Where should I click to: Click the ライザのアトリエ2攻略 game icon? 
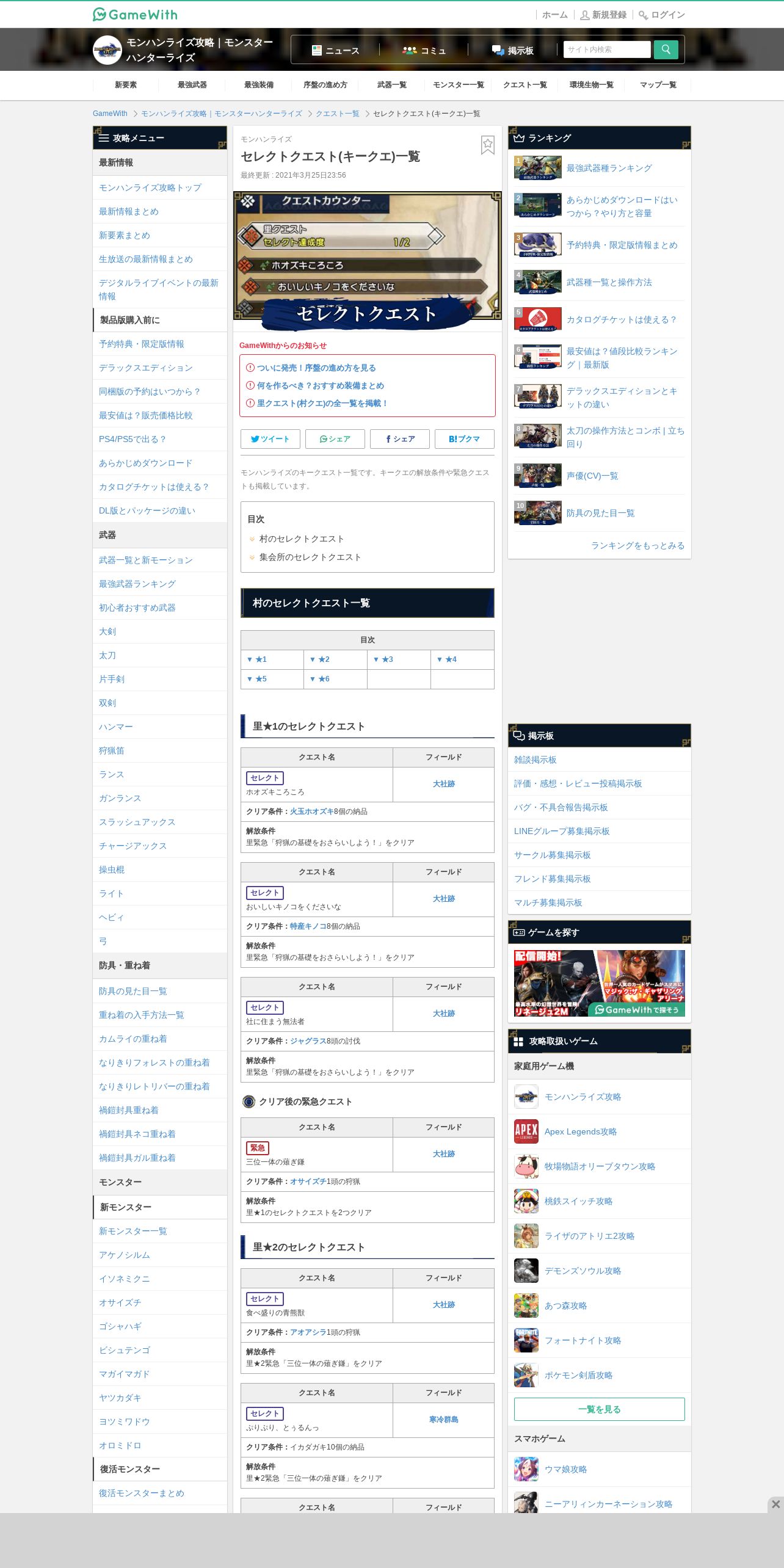pos(526,1236)
